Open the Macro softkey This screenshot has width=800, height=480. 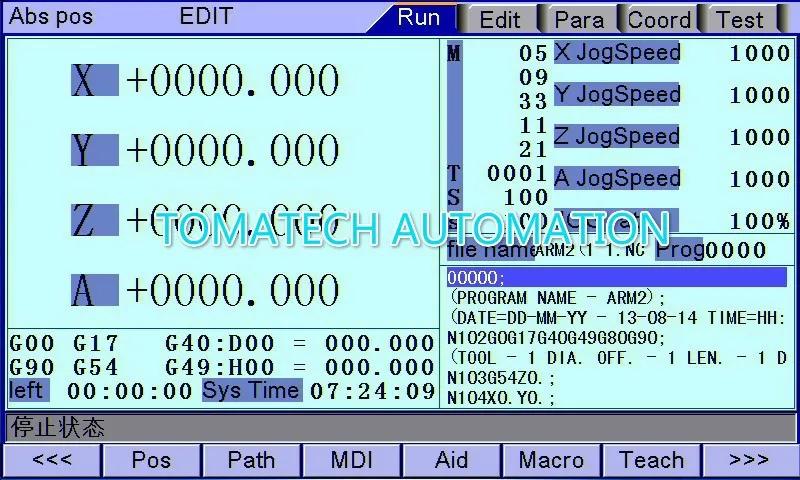(x=552, y=460)
